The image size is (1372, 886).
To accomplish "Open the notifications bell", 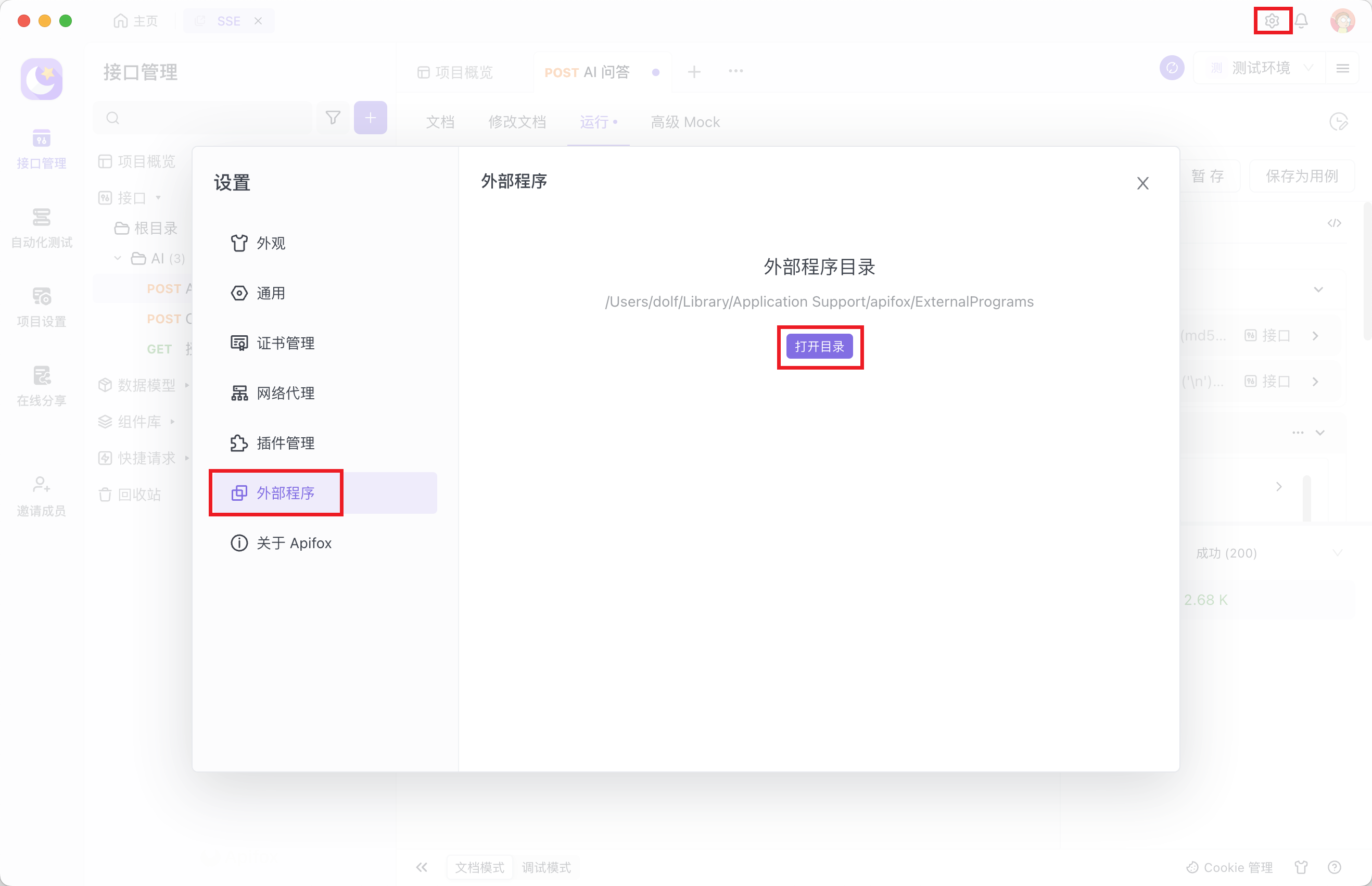I will (x=1302, y=21).
